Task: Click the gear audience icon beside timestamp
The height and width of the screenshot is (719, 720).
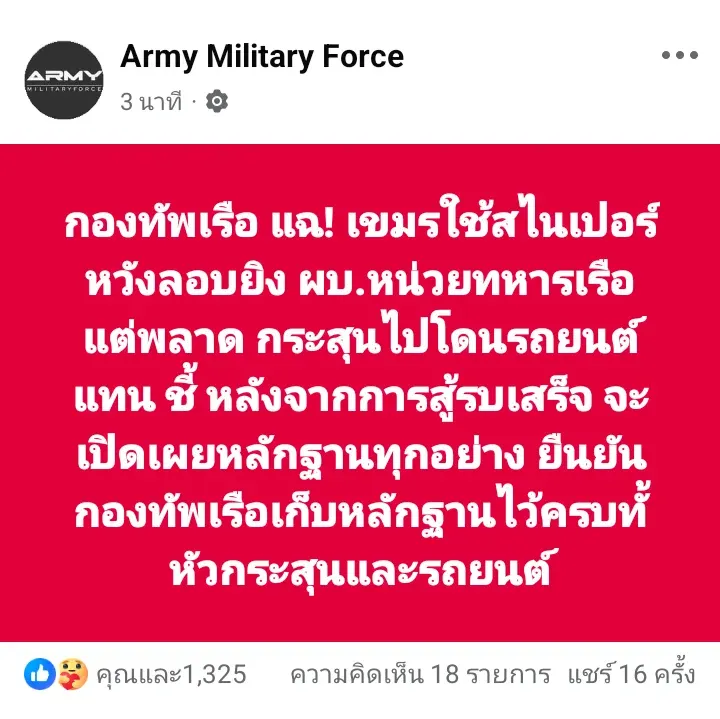Action: tap(217, 101)
